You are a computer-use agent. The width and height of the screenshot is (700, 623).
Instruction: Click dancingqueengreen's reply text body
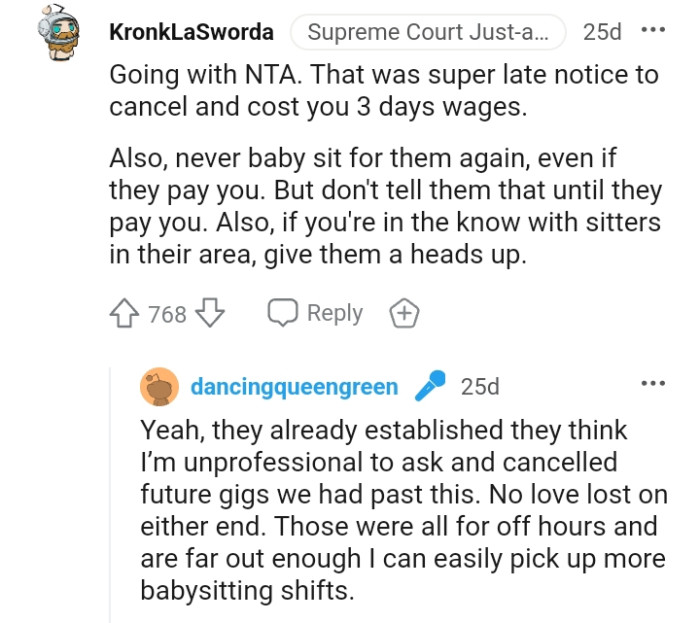(398, 510)
